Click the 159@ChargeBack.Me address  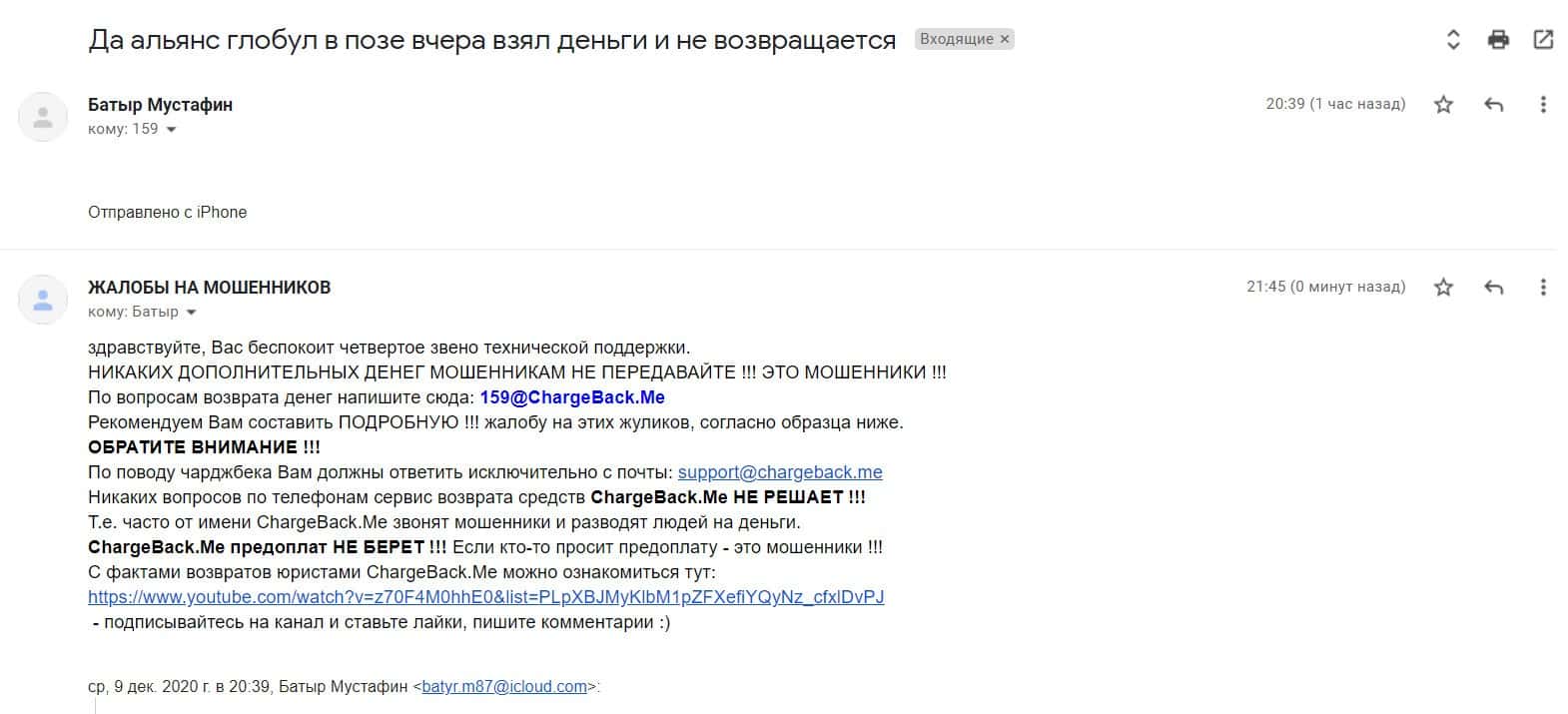572,397
